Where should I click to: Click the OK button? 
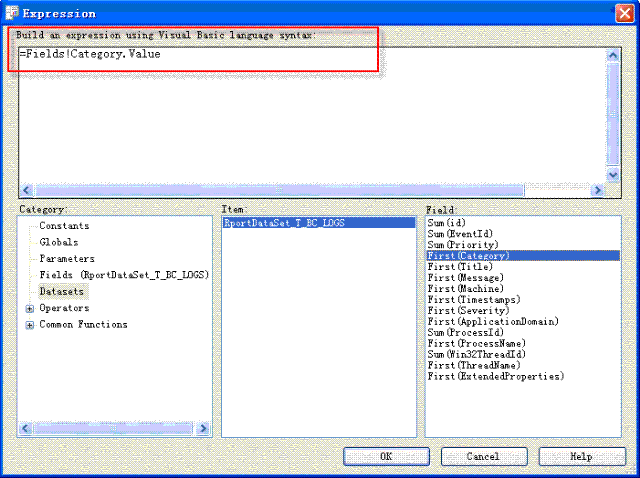coord(386,456)
